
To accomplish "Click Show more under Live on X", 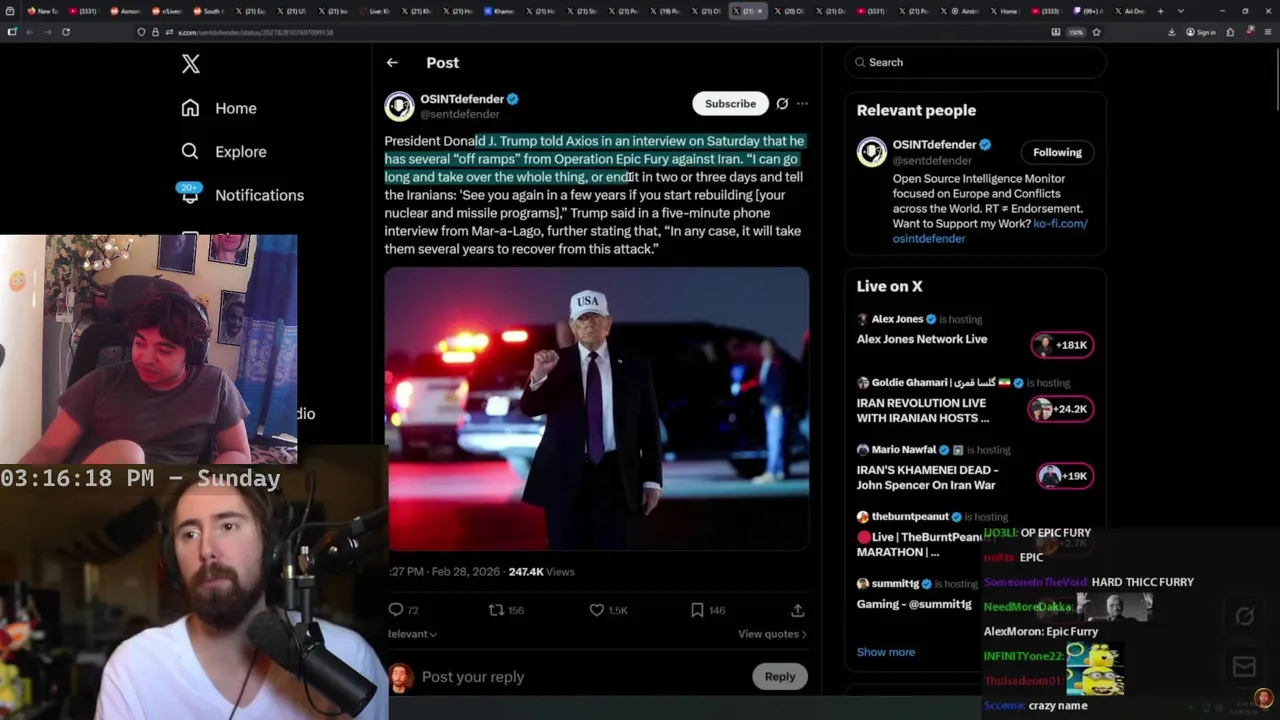I will tap(885, 652).
